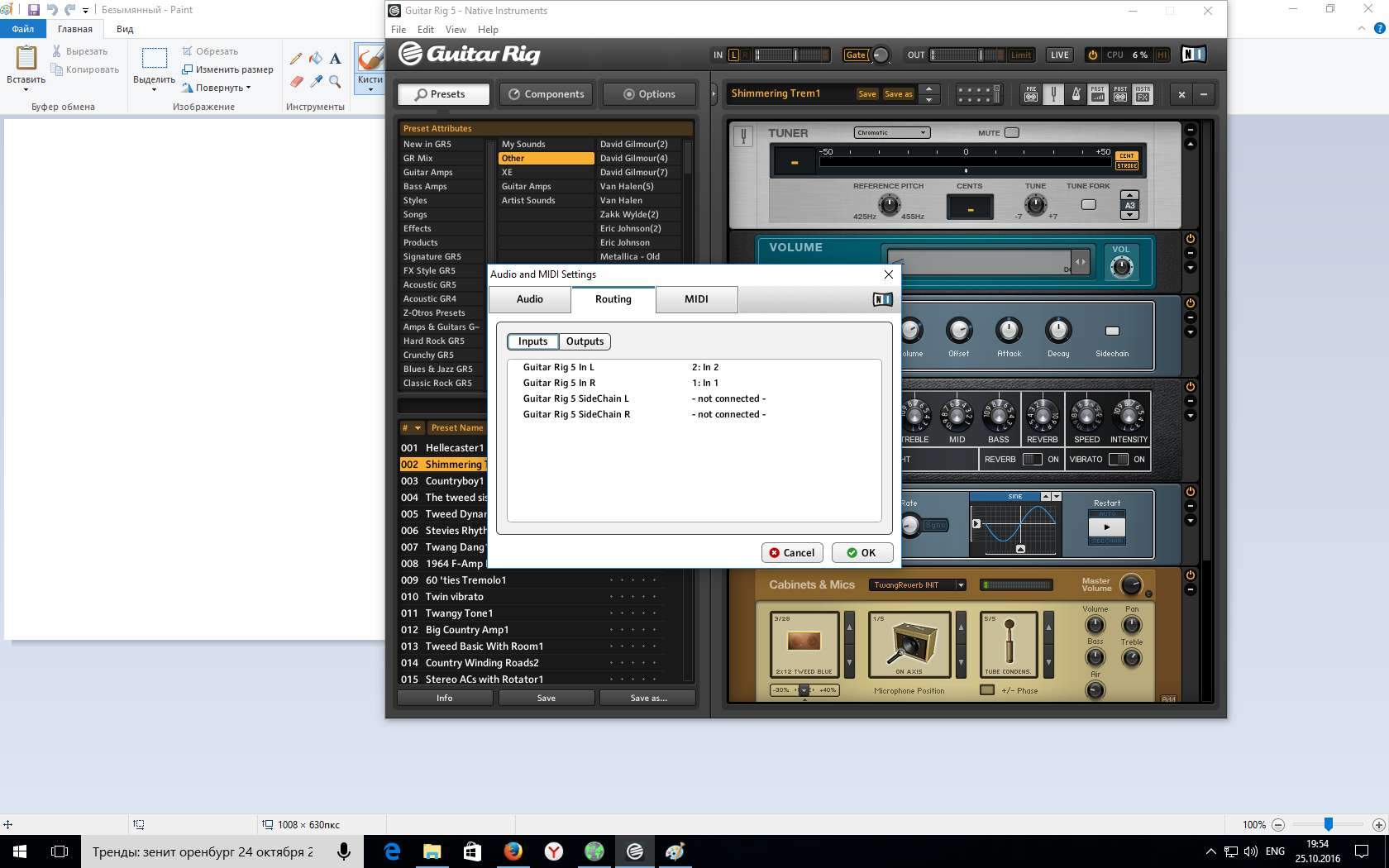Show the Pre tapedeck module
Screen dimensions: 1389x868
click(x=1031, y=94)
